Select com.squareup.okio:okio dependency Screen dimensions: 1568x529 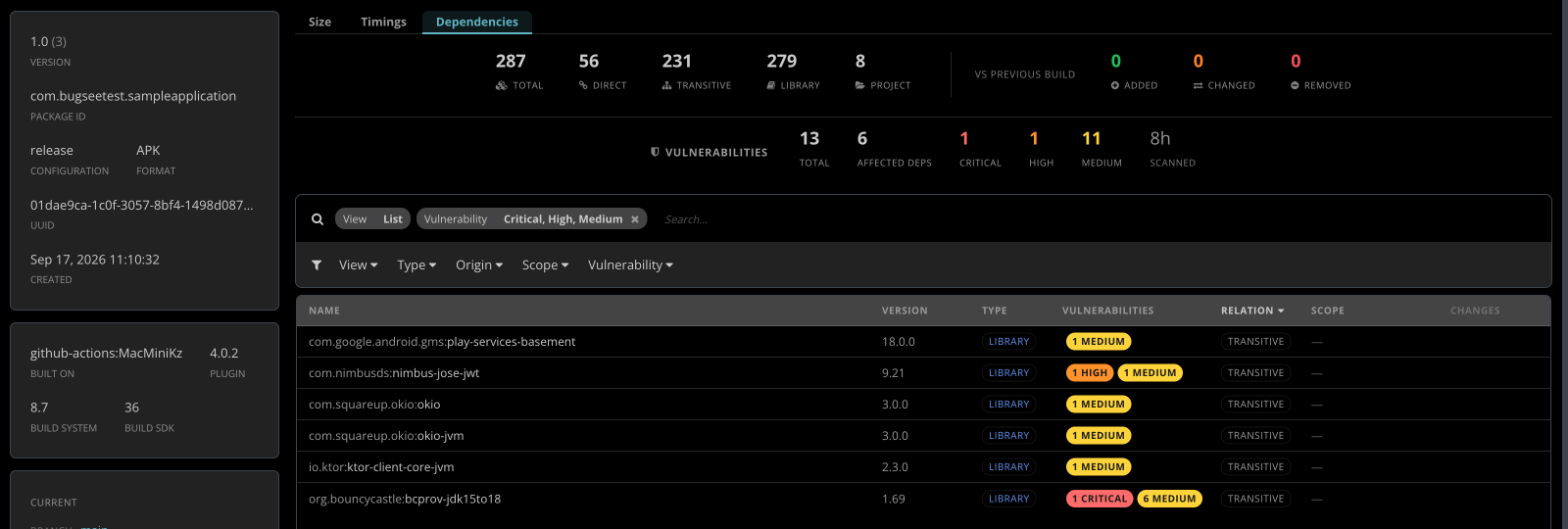pos(923,404)
